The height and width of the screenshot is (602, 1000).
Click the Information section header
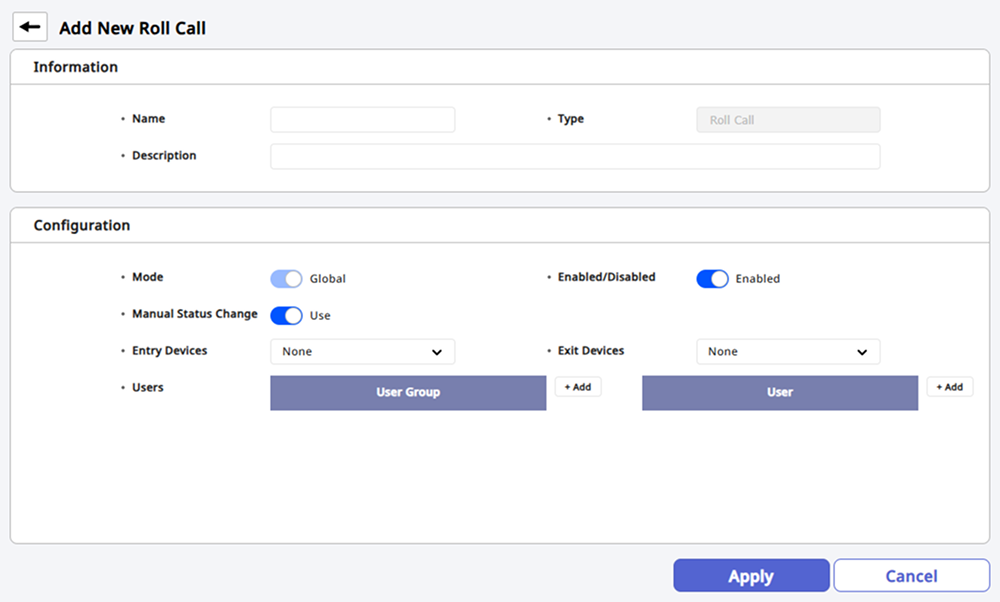pos(76,68)
